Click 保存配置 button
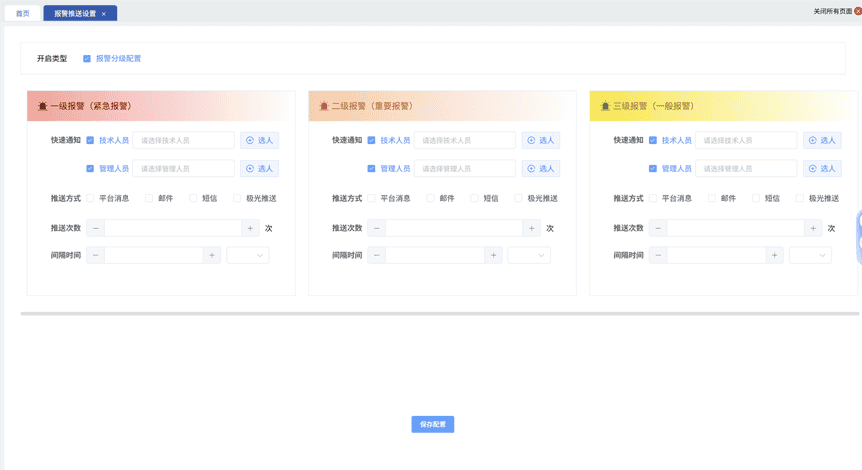Viewport: 862px width, 470px height. [x=432, y=424]
